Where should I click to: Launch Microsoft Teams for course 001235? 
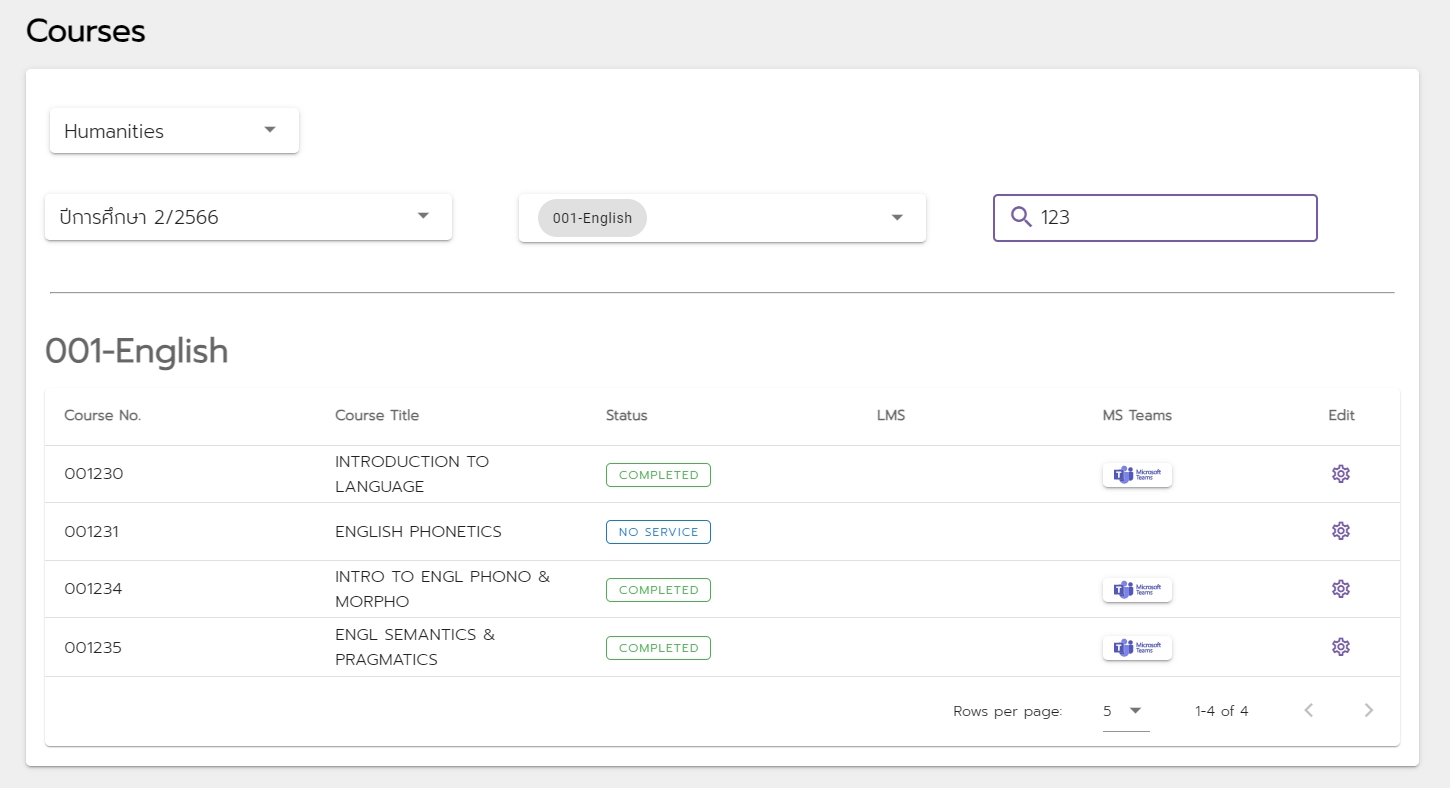point(1137,648)
